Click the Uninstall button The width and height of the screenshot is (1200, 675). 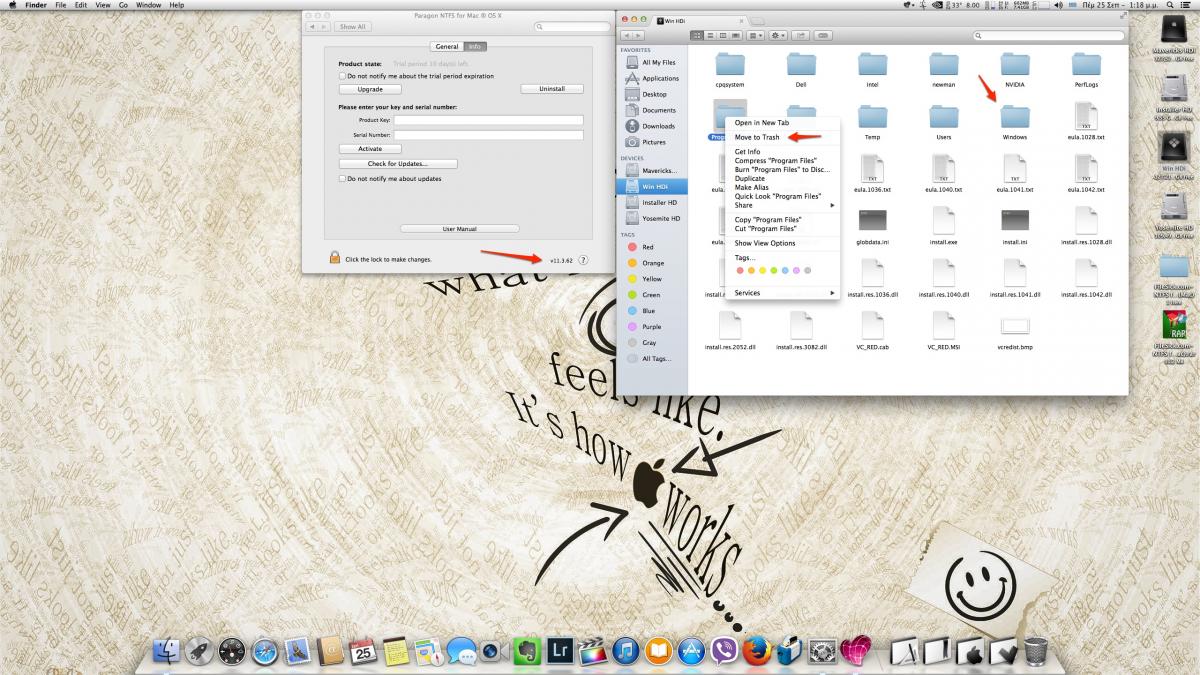pos(552,89)
